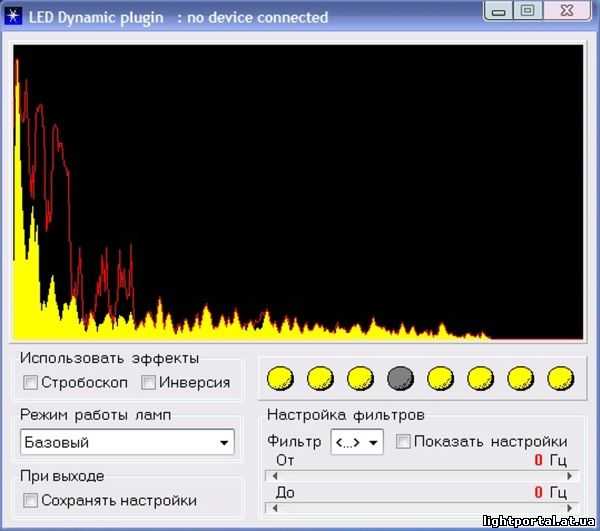The height and width of the screenshot is (531, 600).
Task: Click right arrow of the До slider
Action: [569, 508]
